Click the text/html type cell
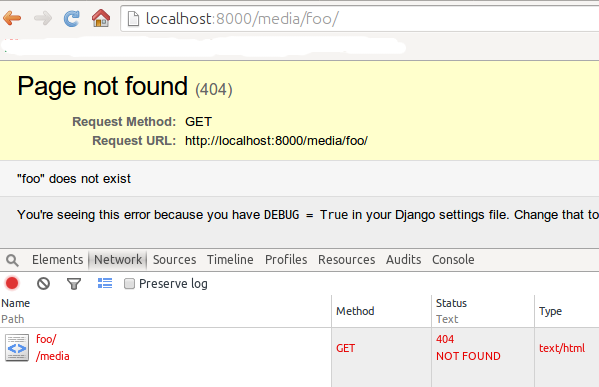This screenshot has width=599, height=387. [x=562, y=348]
